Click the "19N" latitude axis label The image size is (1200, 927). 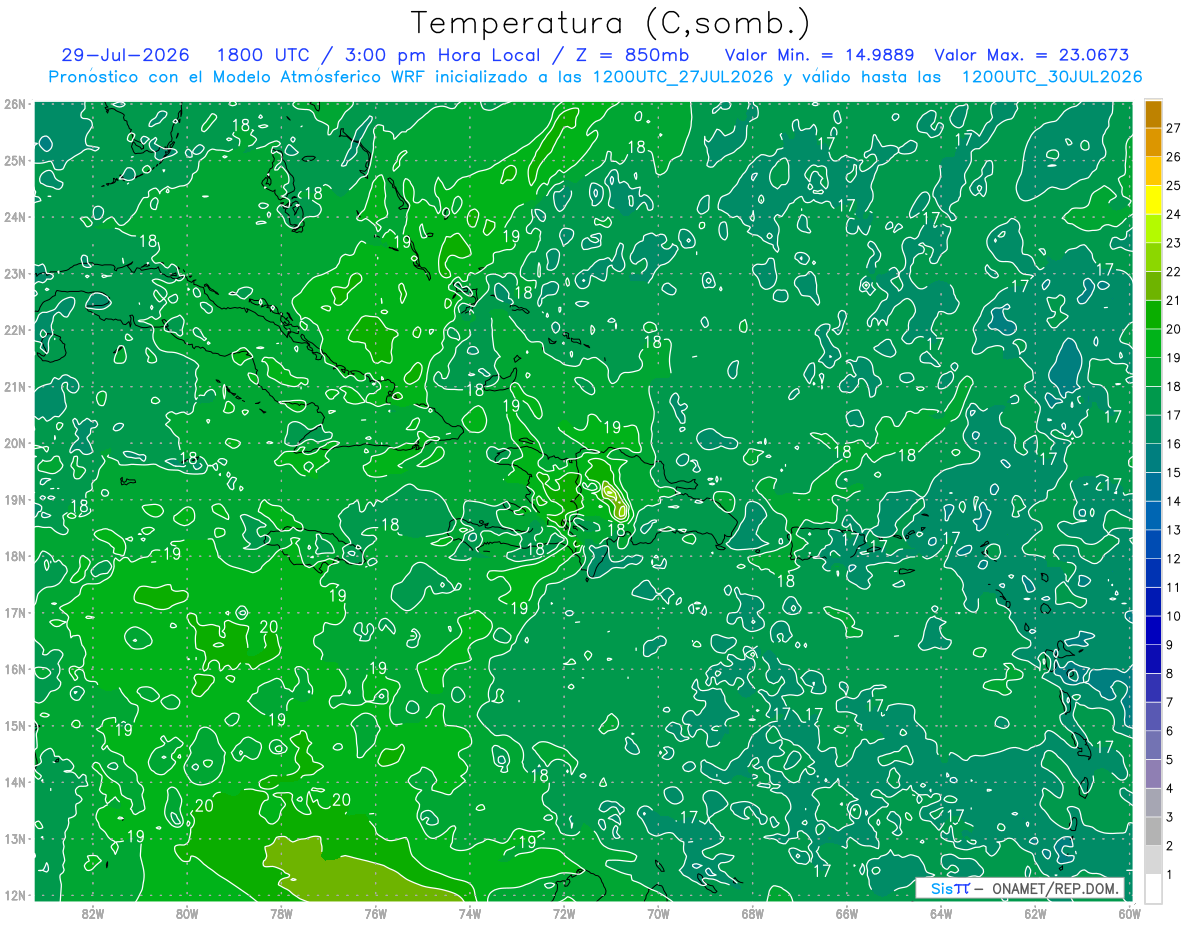pyautogui.click(x=15, y=500)
